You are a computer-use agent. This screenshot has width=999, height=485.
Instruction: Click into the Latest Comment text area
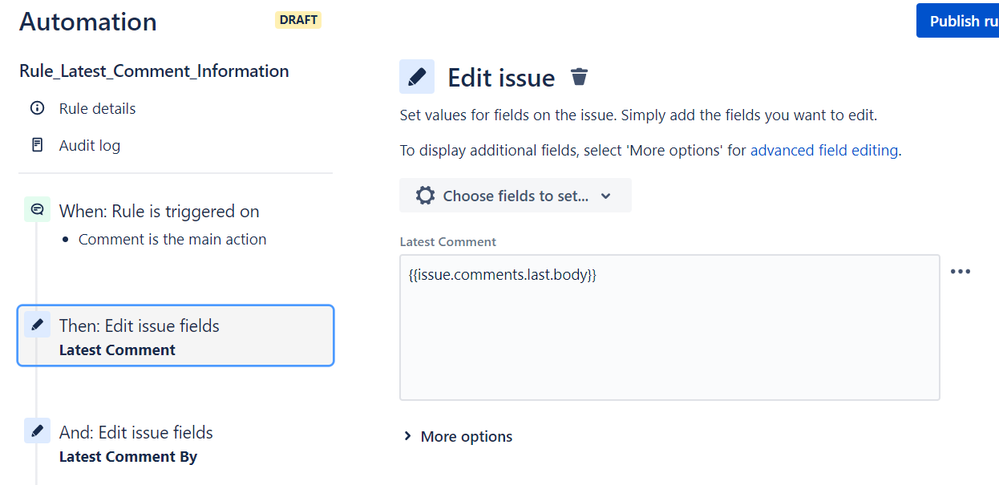[x=670, y=328]
